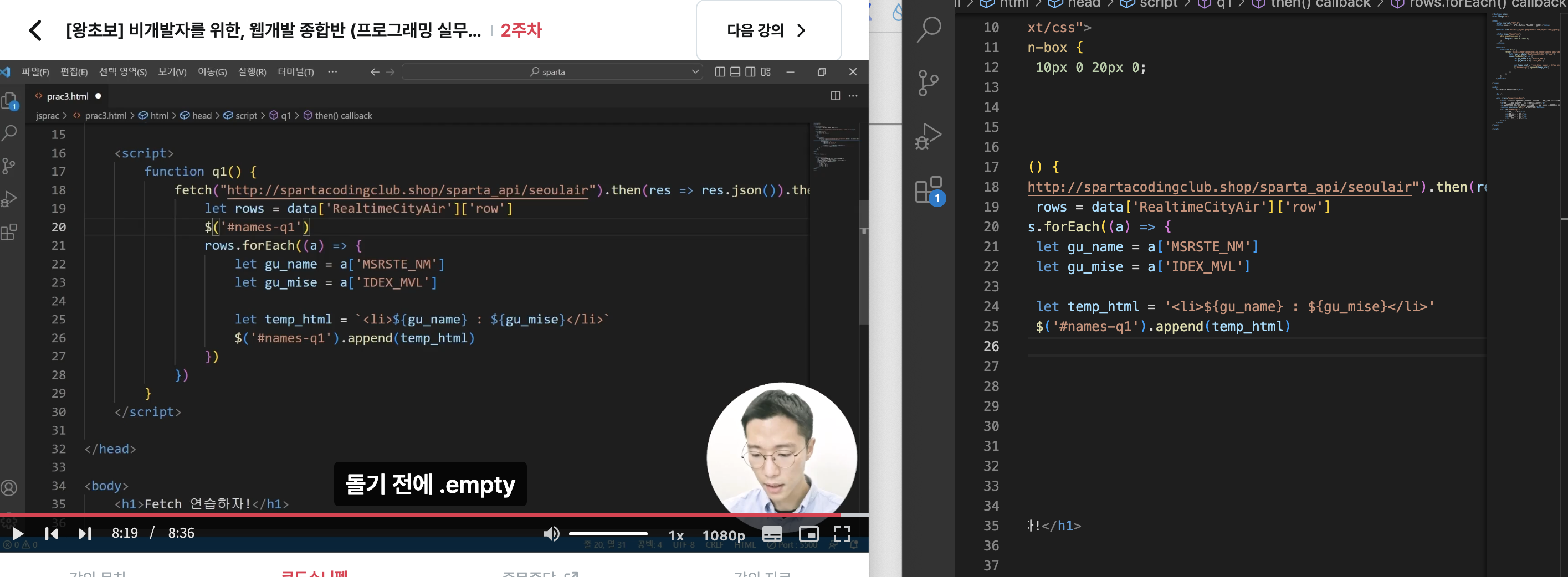Expand the command center dropdown chevron
The height and width of the screenshot is (577, 1568).
[x=696, y=72]
